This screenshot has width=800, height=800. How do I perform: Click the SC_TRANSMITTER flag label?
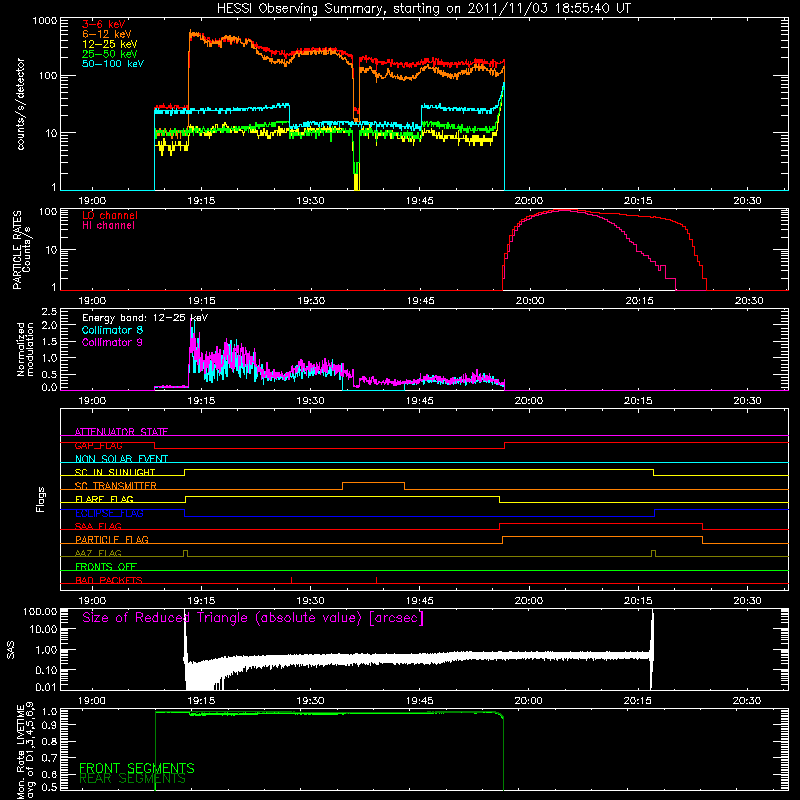point(116,486)
